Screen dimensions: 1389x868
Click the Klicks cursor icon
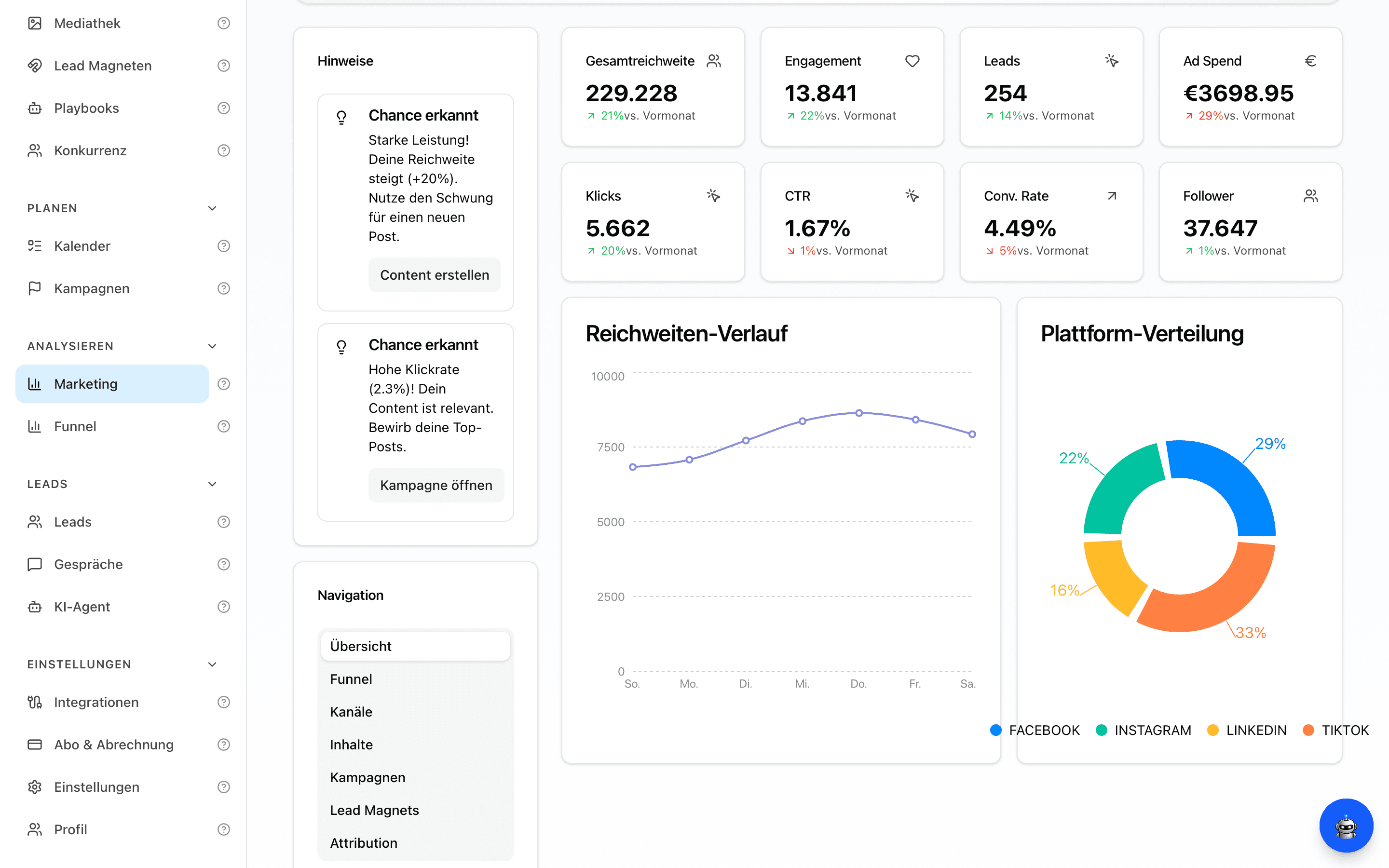coord(713,196)
